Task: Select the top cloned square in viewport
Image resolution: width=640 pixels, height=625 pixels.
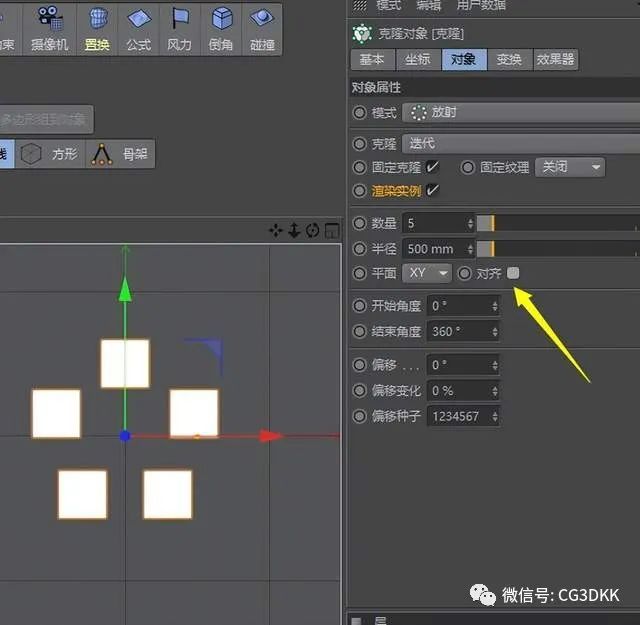Action: [x=125, y=363]
